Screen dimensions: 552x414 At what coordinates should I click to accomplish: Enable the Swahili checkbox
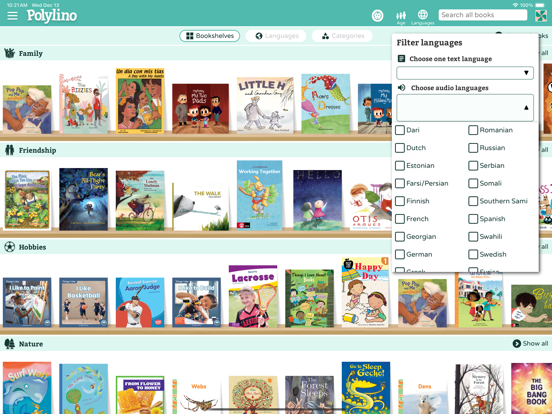pyautogui.click(x=473, y=237)
